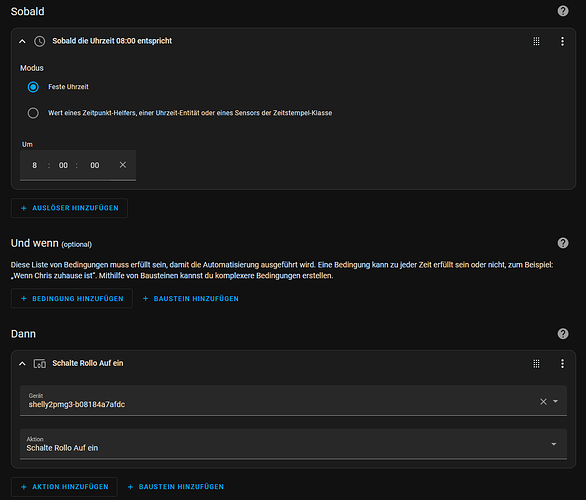Viewport: 586px width, 500px height.
Task: Open the Rollo action's three-dot menu
Action: click(x=562, y=364)
